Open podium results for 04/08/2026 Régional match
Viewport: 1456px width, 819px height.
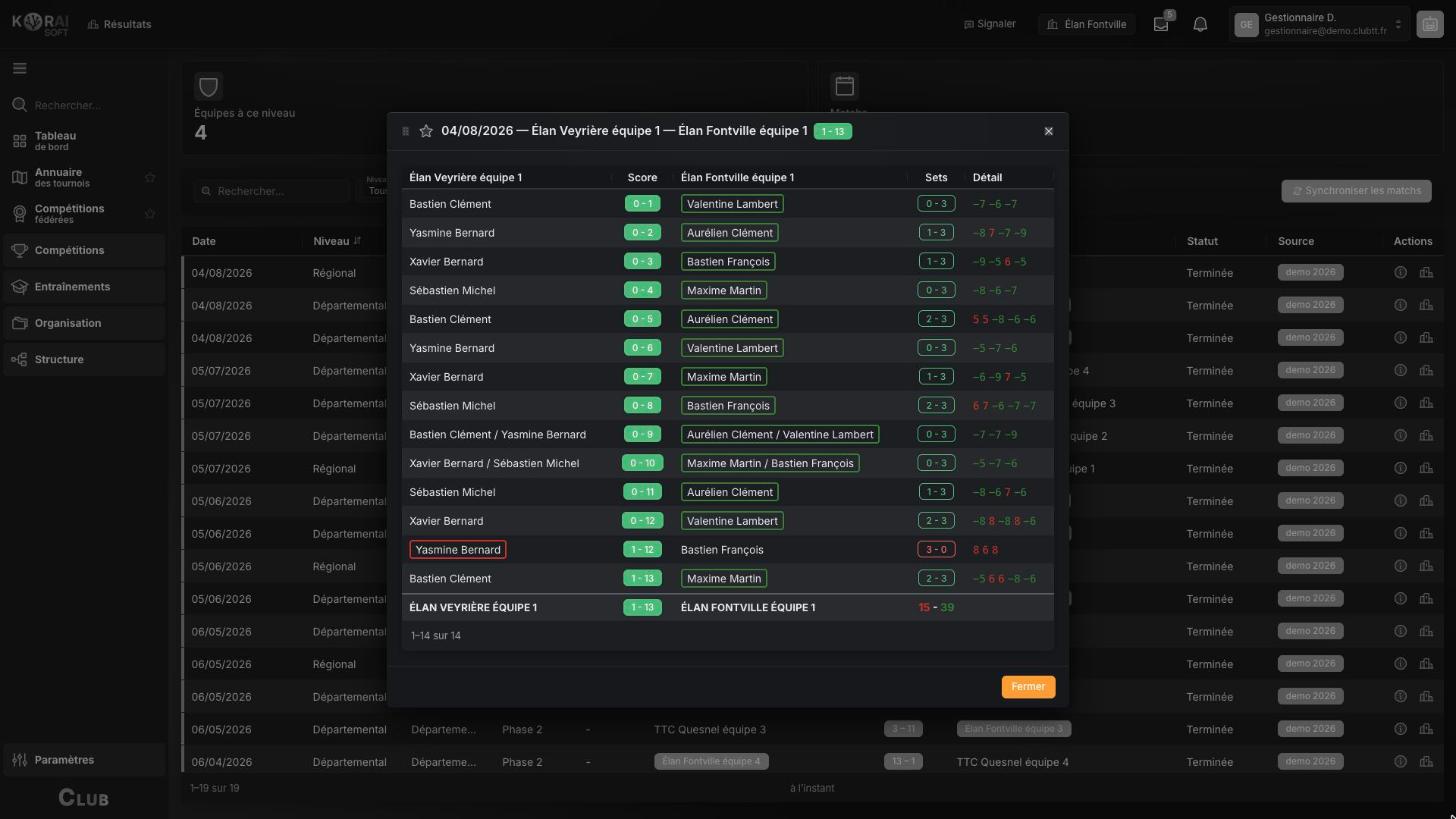(1425, 273)
